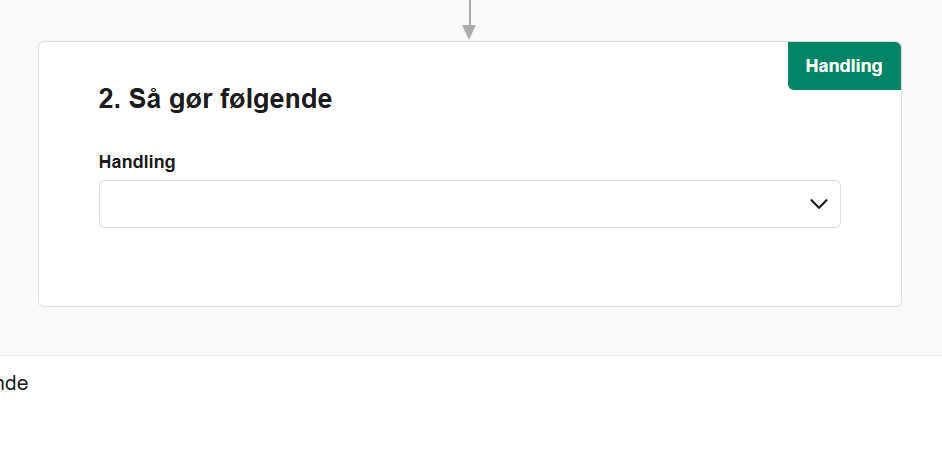The height and width of the screenshot is (460, 942).
Task: Click the word "Så" in the step heading
Action: point(147,99)
